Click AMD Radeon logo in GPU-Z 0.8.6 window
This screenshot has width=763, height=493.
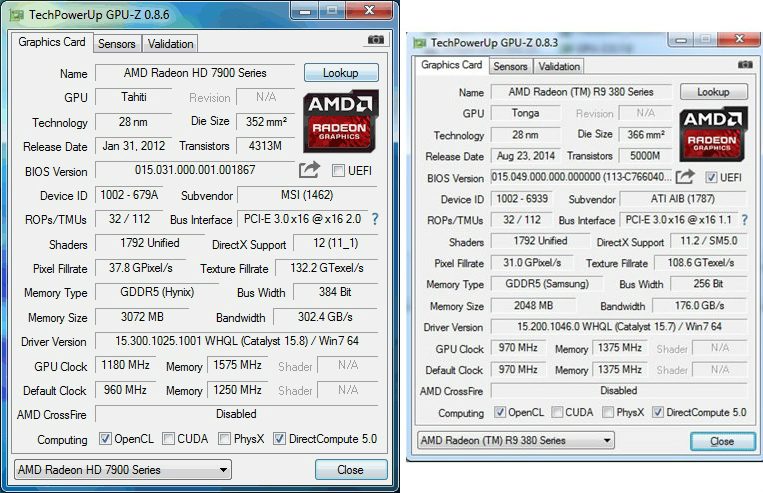pos(341,121)
